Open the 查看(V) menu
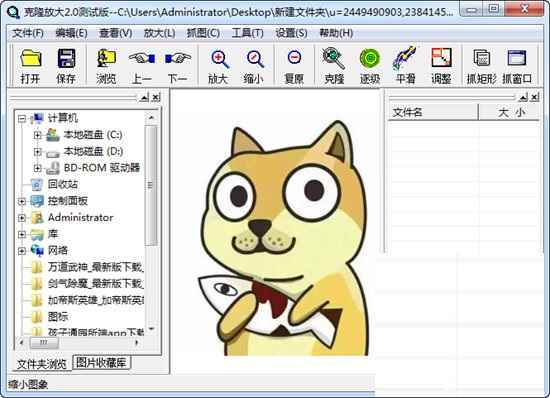550x398 pixels. click(115, 33)
